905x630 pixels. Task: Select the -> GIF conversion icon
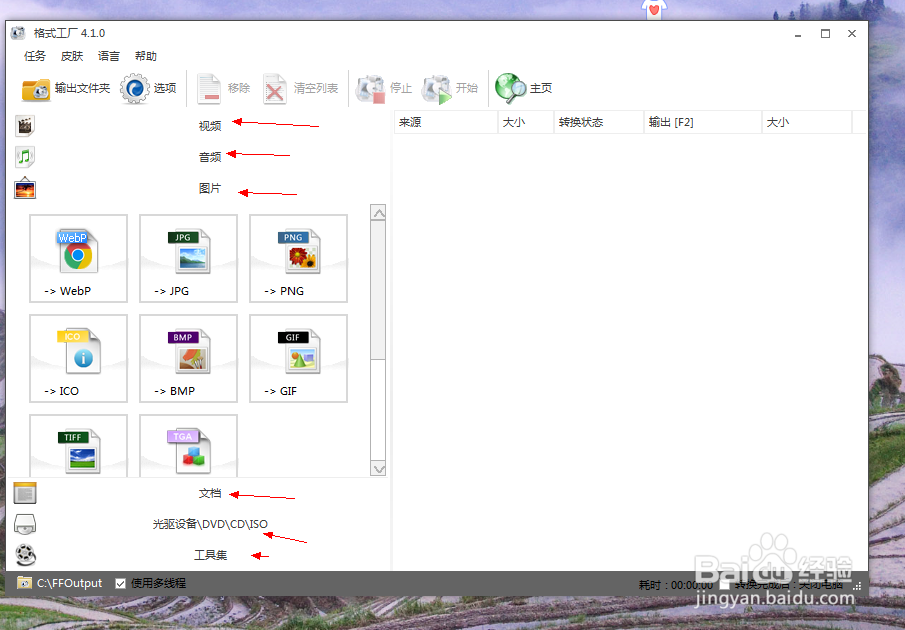tap(298, 358)
